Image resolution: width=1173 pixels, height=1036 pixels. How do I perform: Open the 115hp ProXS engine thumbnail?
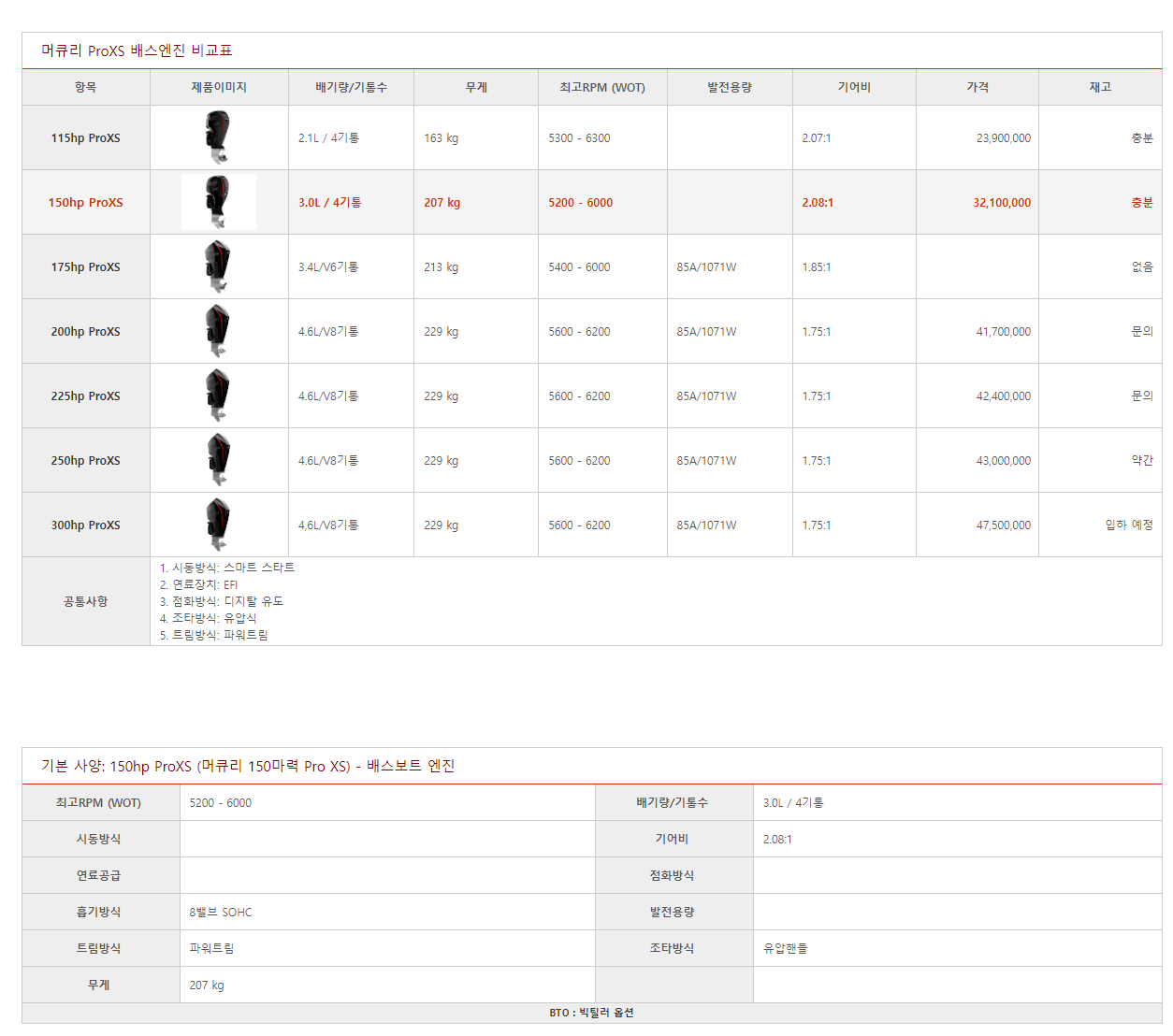(218, 137)
